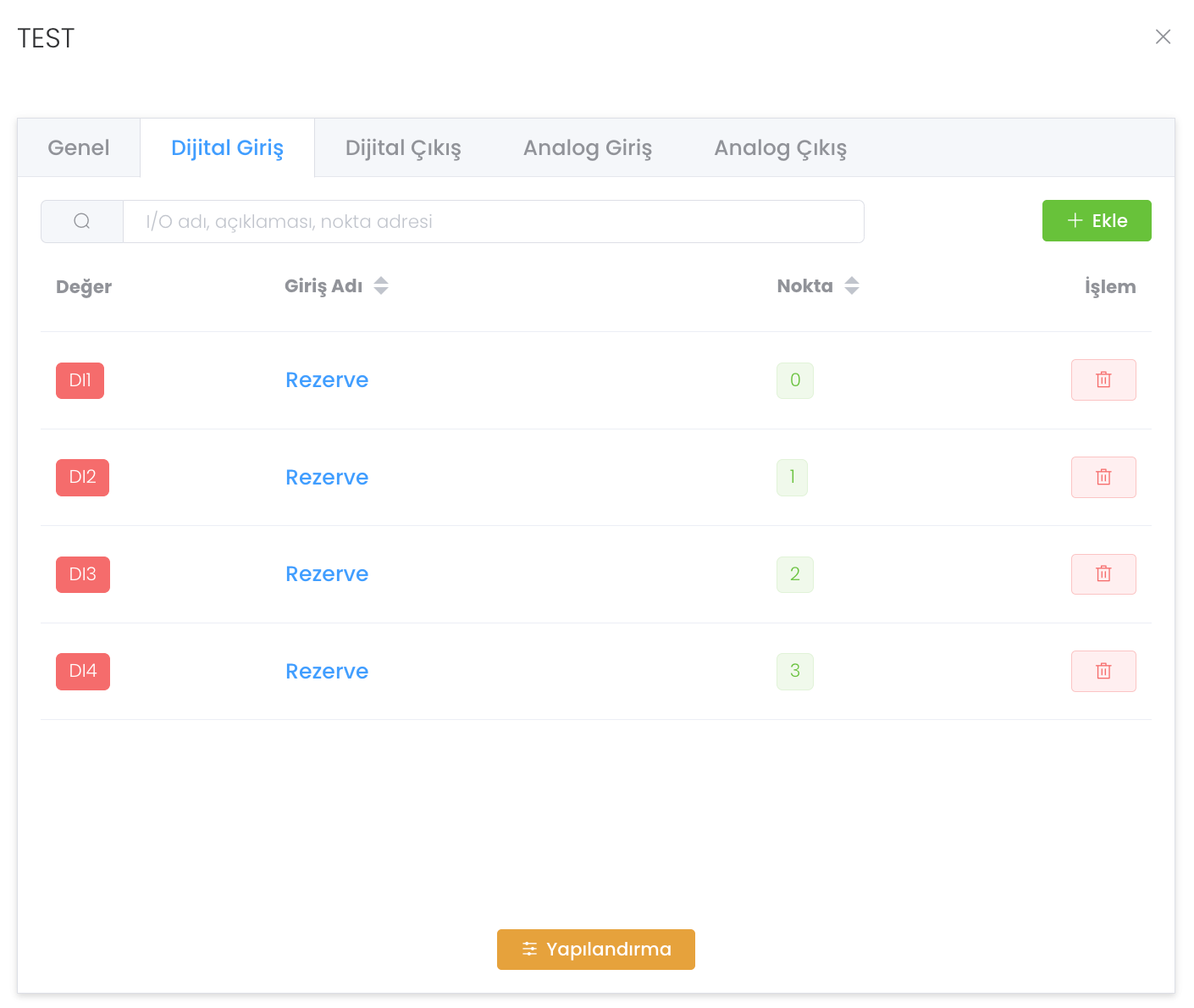This screenshot has height=1008, width=1194.
Task: Focus the I/O search input field
Action: [x=493, y=222]
